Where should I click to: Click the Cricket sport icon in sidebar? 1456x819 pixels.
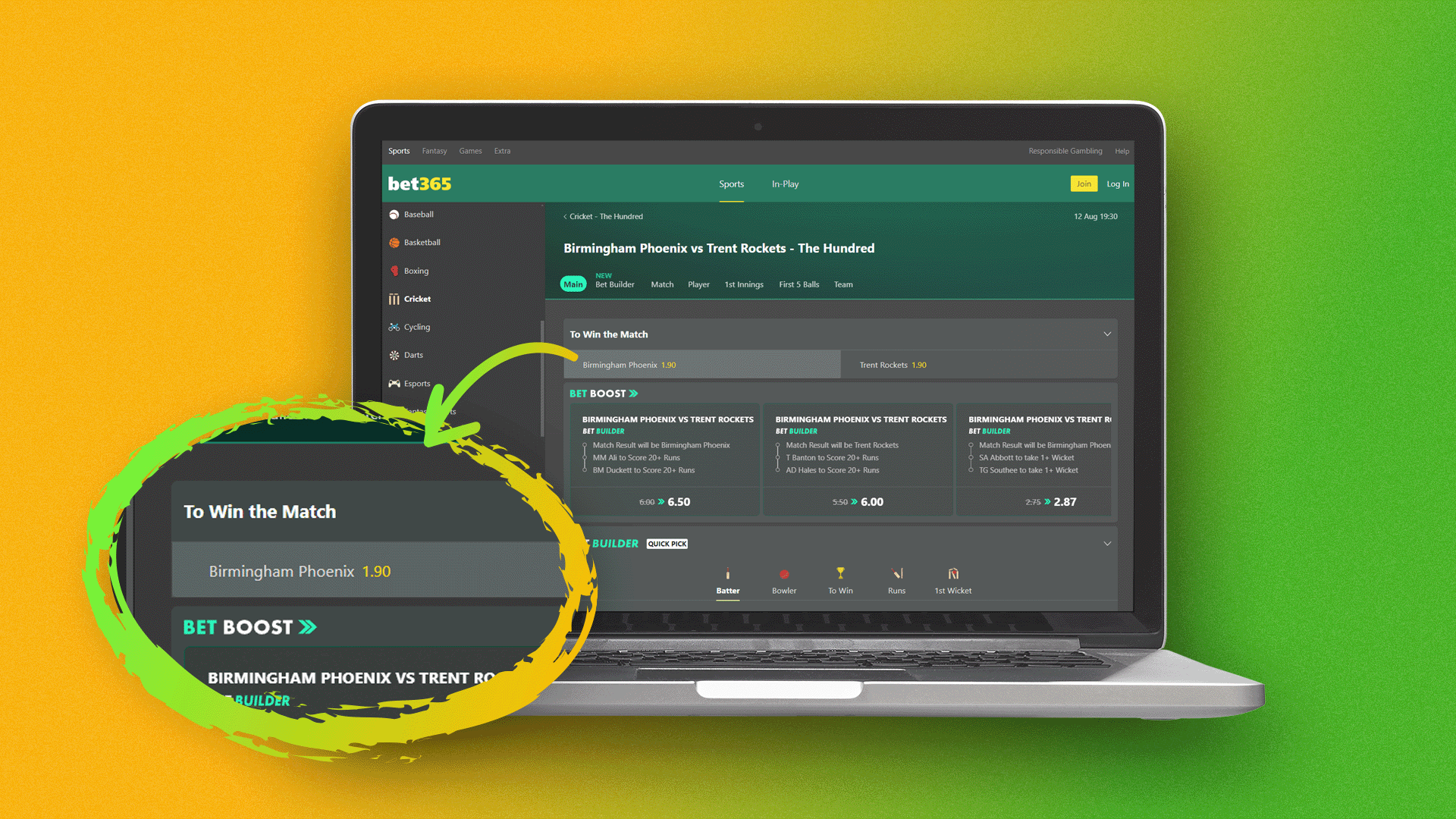pos(394,298)
